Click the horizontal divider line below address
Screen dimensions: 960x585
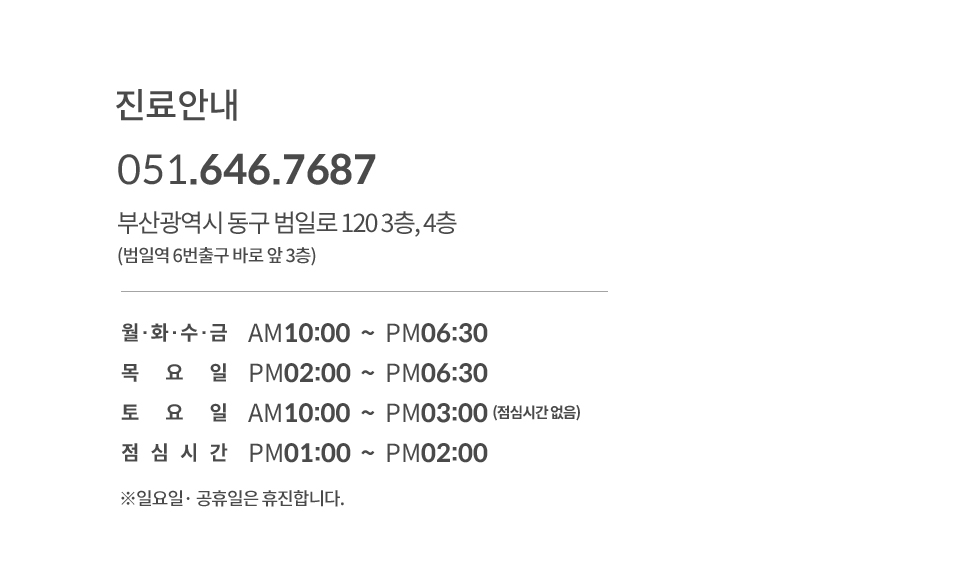coord(364,292)
